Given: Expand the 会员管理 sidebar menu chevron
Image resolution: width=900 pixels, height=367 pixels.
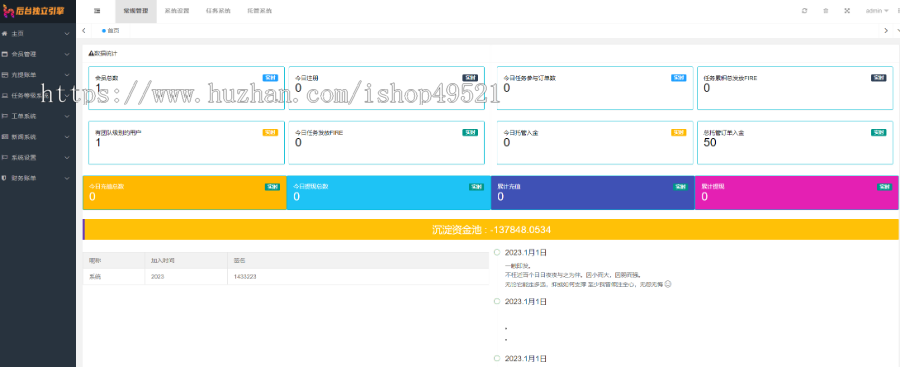Looking at the screenshot, I should (x=67, y=55).
